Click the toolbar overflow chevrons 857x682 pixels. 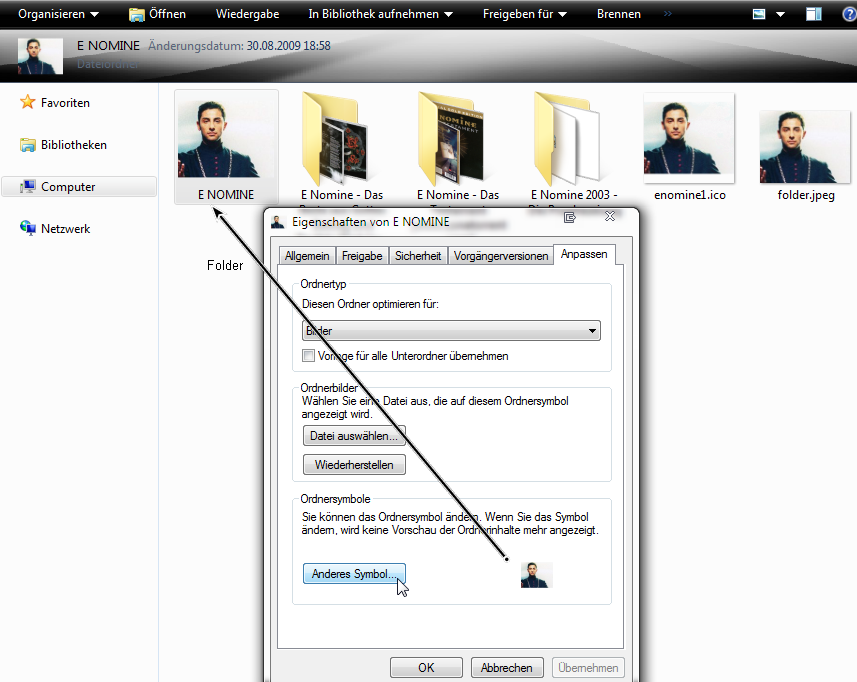pos(667,14)
